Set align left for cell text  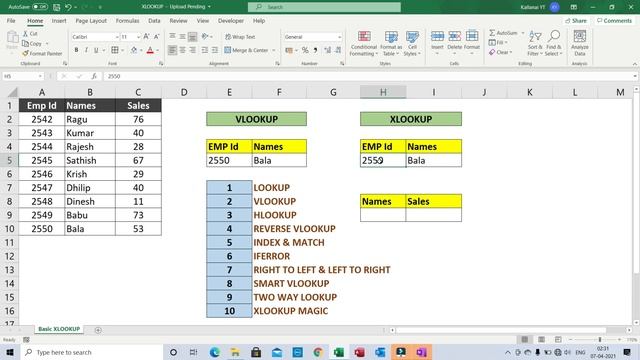tap(172, 50)
